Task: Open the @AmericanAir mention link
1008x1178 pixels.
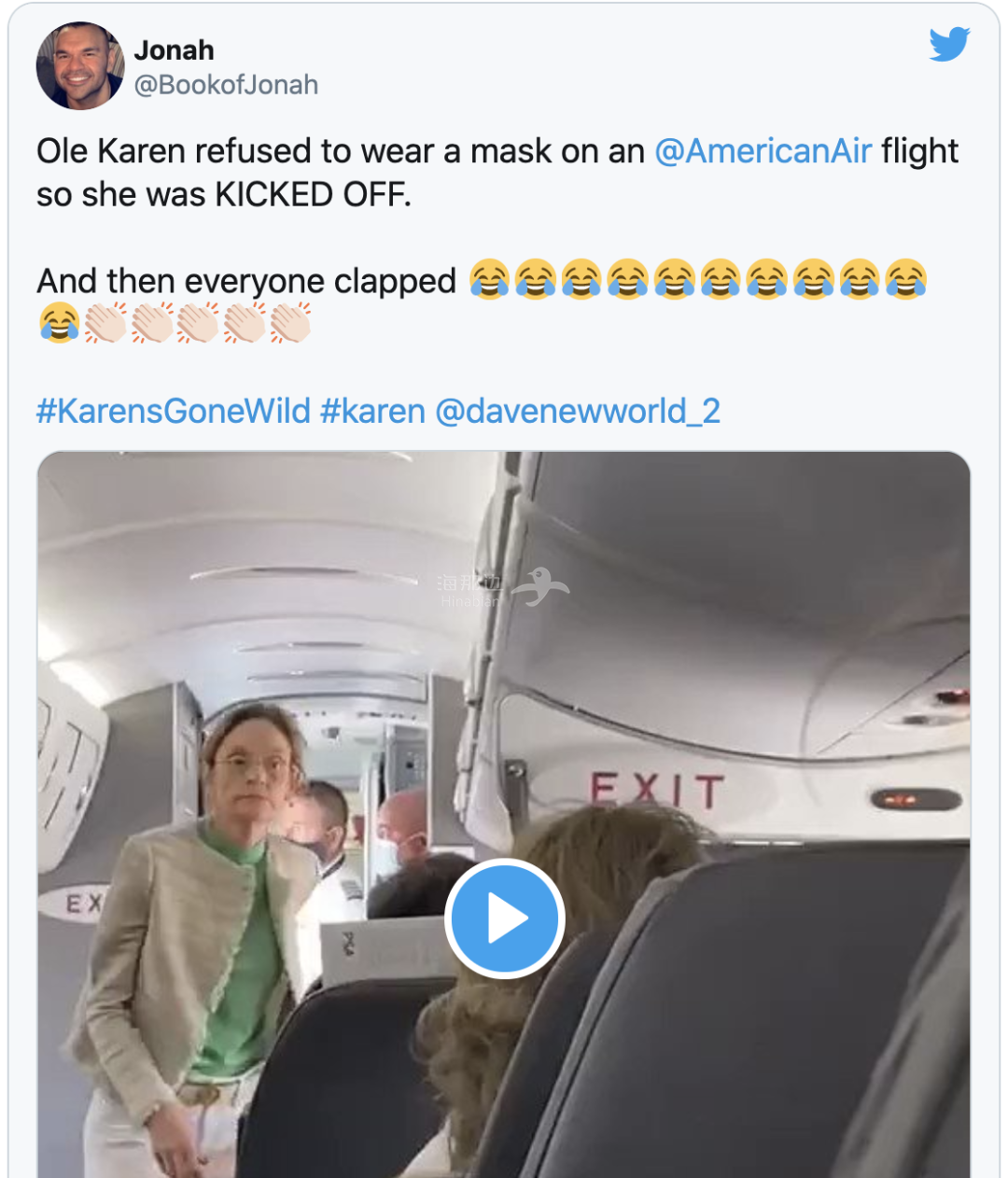Action: [x=763, y=151]
